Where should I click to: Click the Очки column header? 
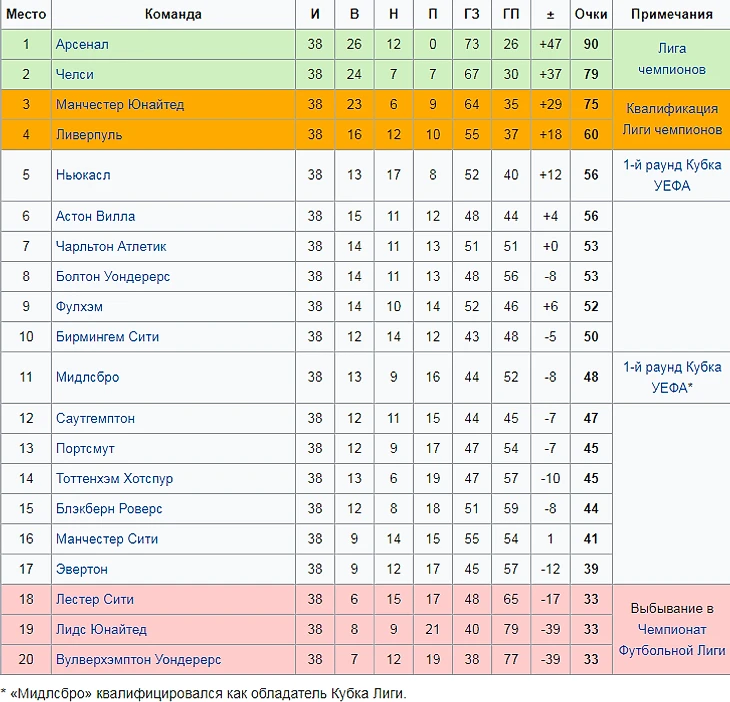(591, 14)
